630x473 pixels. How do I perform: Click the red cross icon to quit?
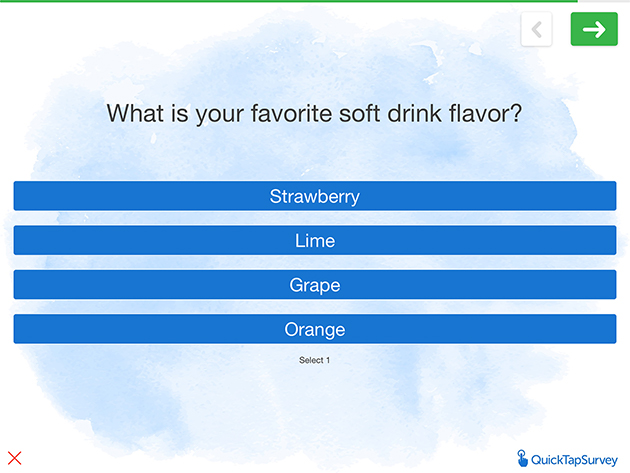pyautogui.click(x=14, y=458)
